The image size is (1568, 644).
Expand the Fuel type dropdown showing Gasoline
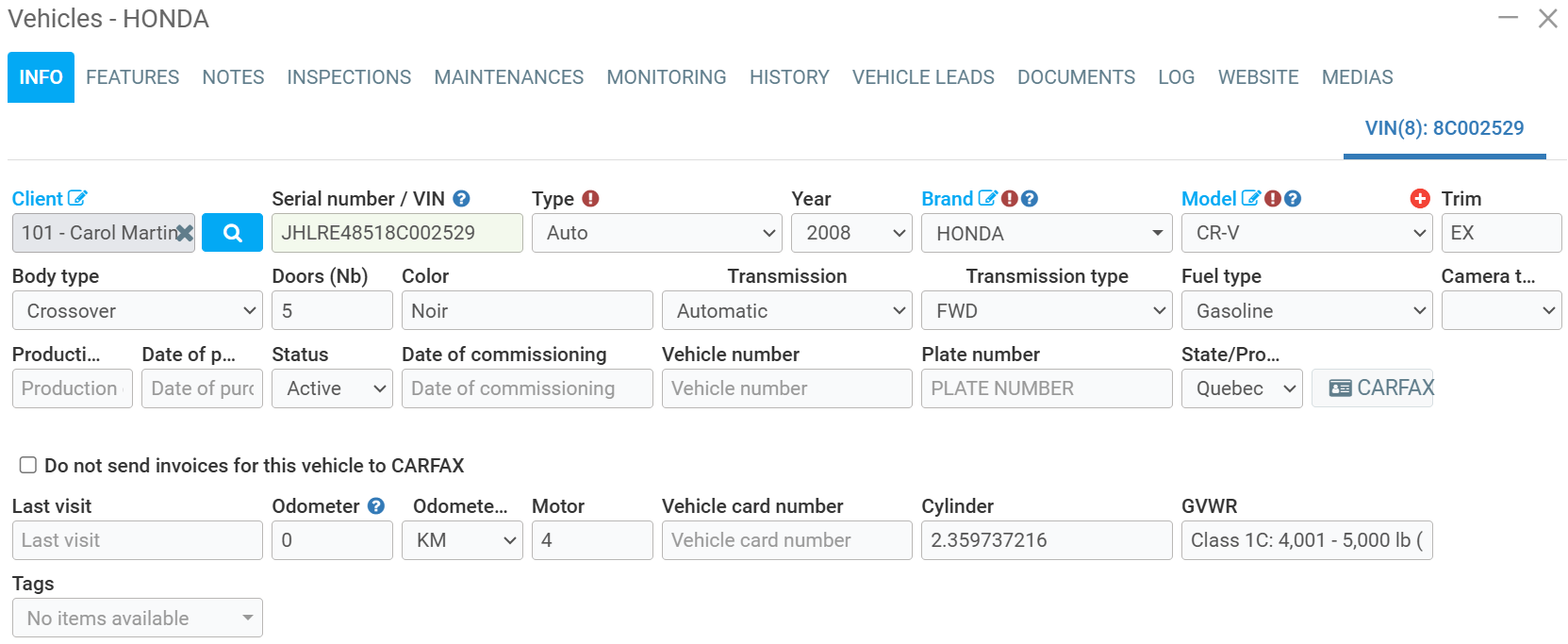(x=1306, y=311)
